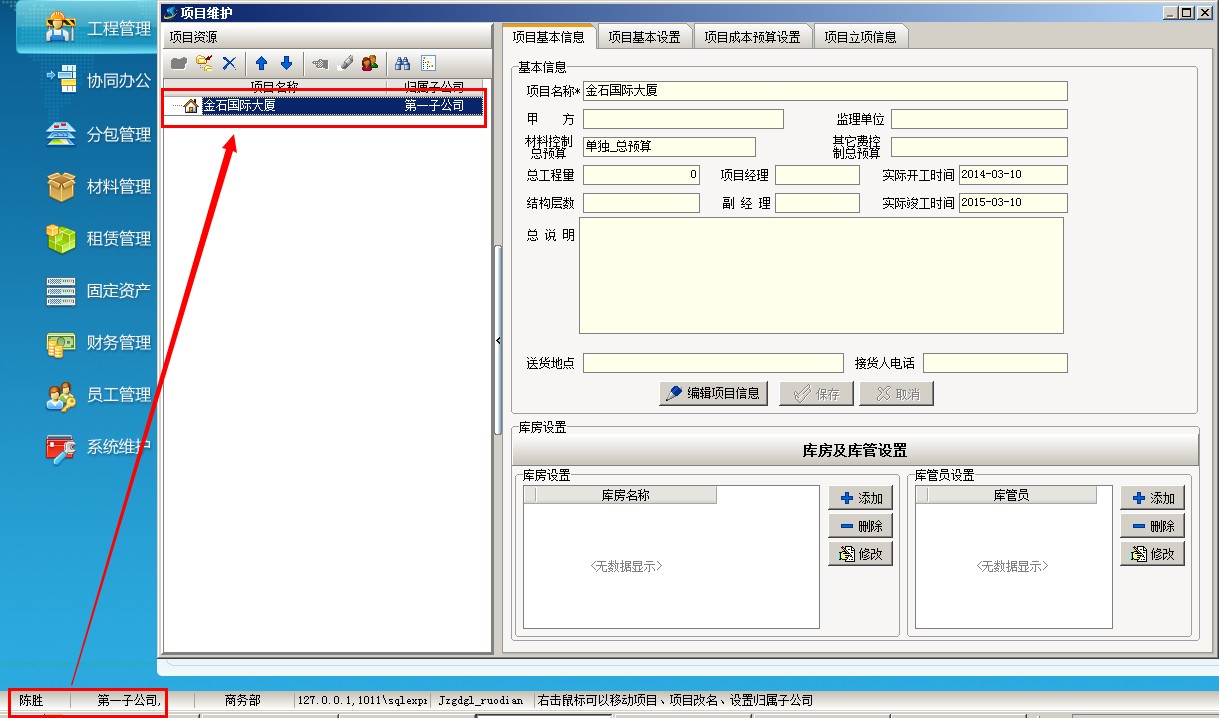Click the blue X delete icon in project toolbar

point(230,63)
